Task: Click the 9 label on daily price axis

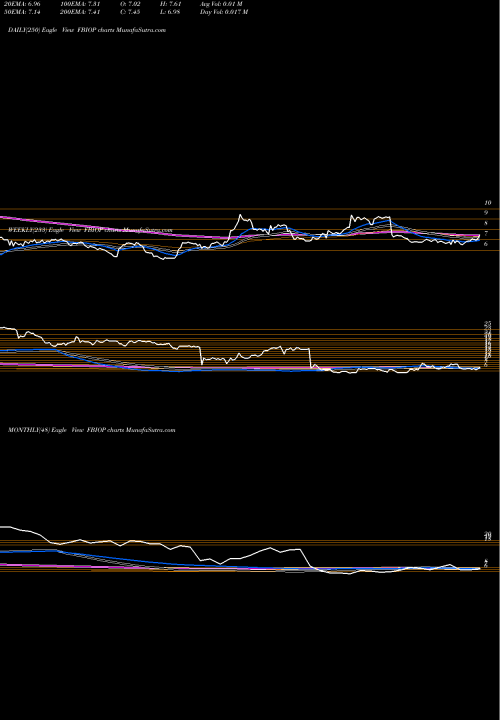Action: tap(486, 213)
